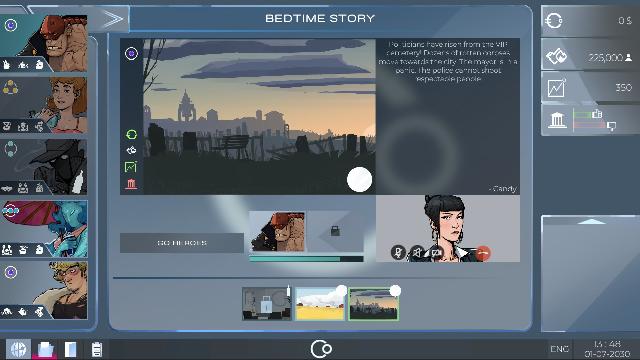The image size is (640, 360).
Task: Click the center logo icon in bottom bar
Action: coord(321,349)
